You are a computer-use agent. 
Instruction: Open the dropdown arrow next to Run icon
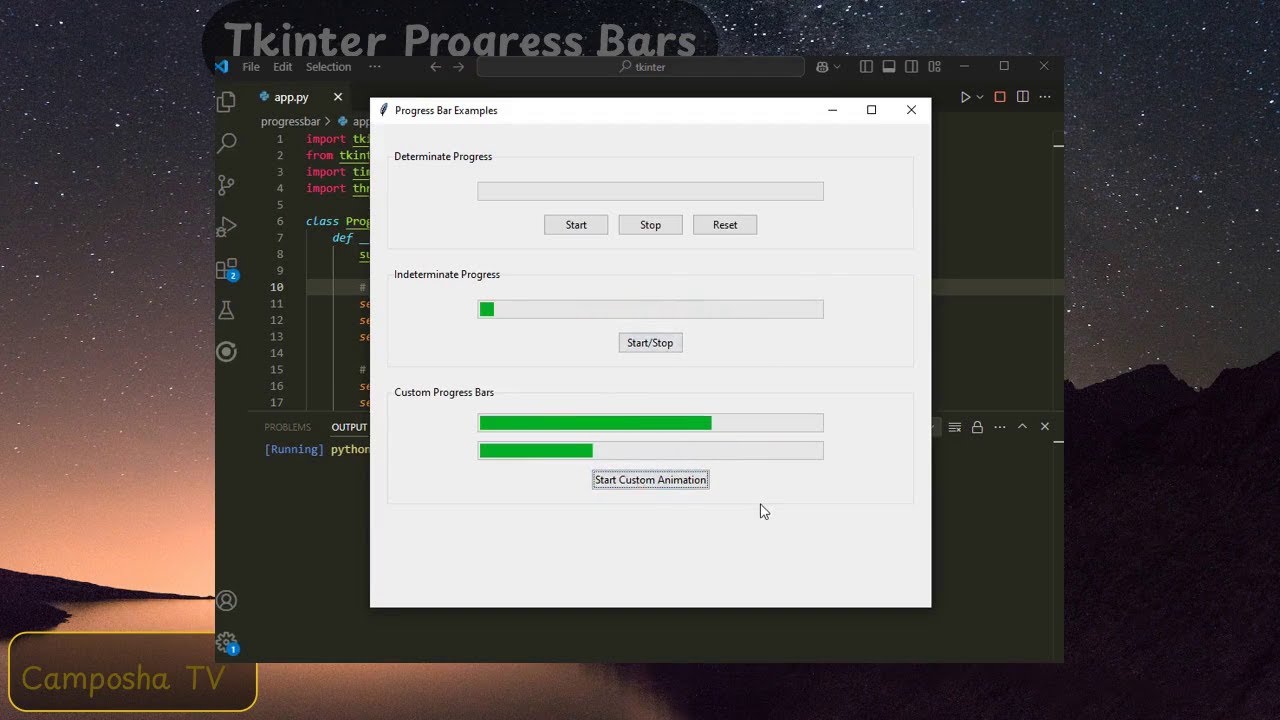980,97
